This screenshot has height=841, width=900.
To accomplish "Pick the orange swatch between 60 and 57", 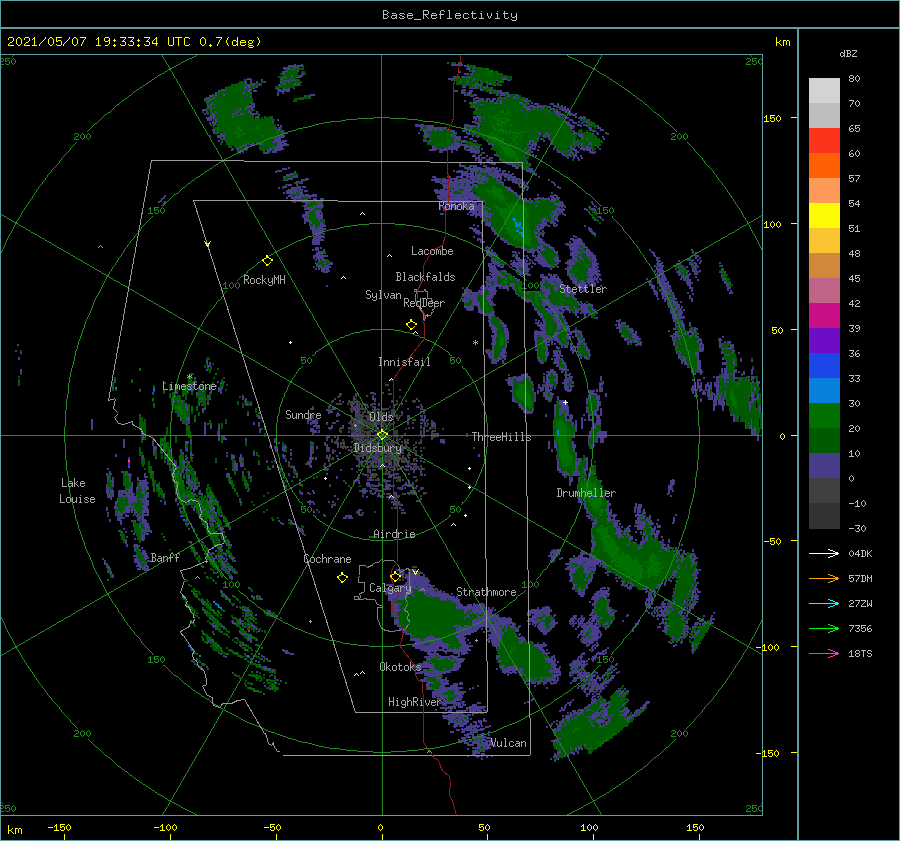I will [x=824, y=166].
